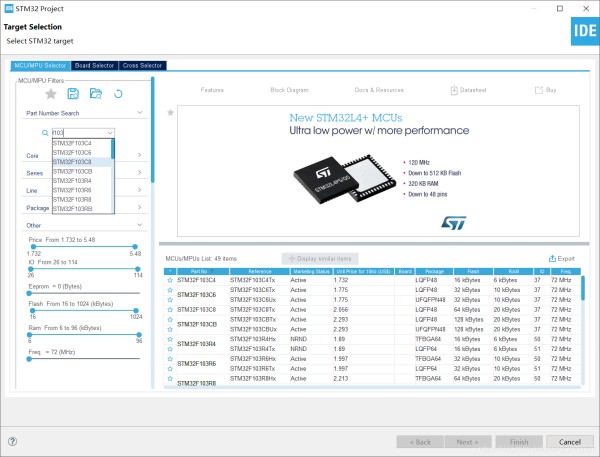Expand the Package filter section
600x457 pixels.
coord(139,207)
